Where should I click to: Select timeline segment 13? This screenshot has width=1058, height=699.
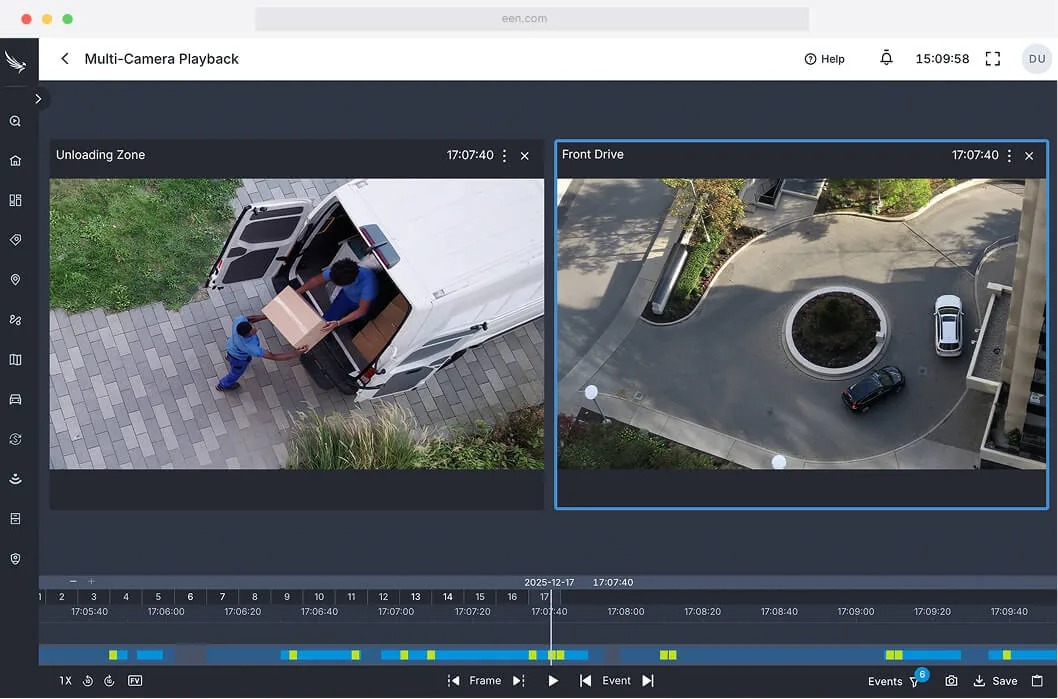[x=416, y=596]
